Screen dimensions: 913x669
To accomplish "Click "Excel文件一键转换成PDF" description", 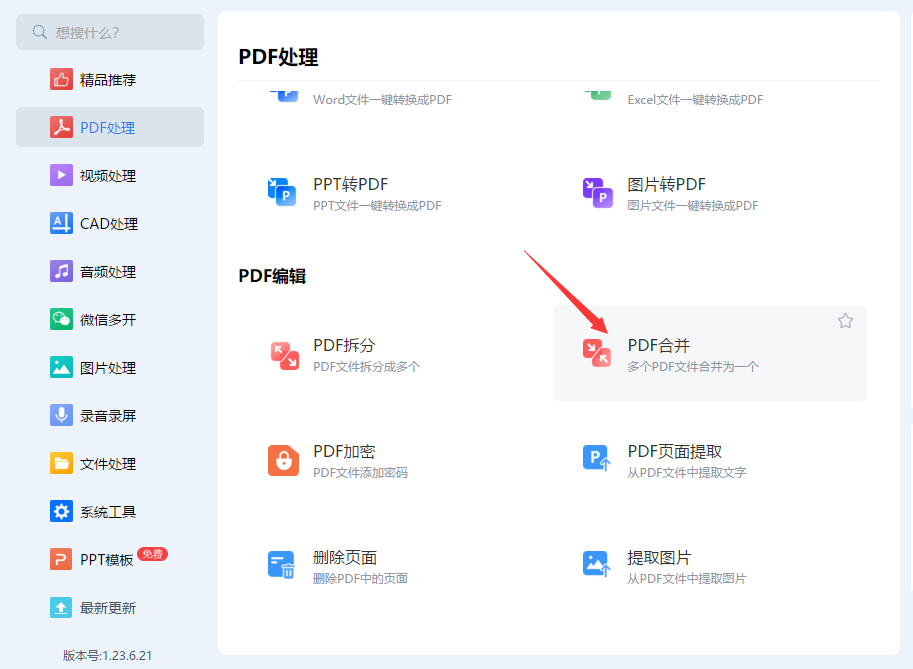I will (x=695, y=100).
